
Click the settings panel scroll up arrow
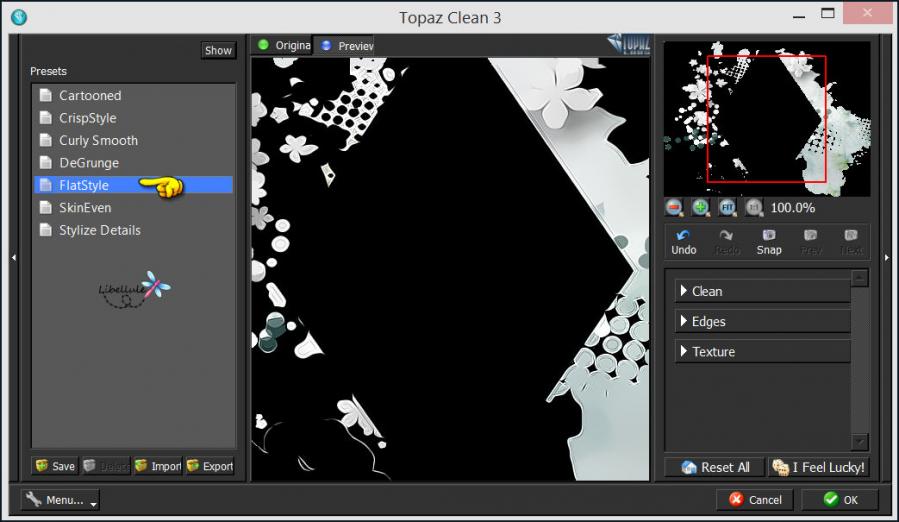point(859,278)
